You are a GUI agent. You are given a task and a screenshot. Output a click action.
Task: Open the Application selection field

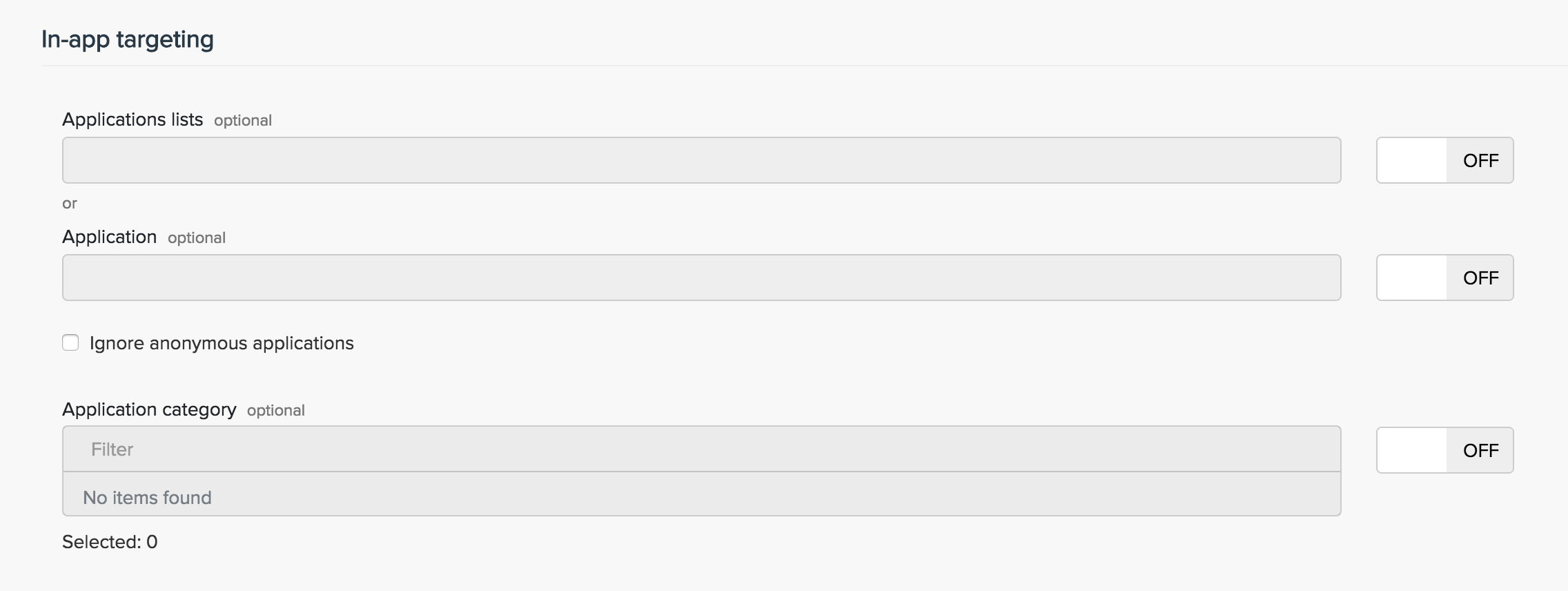[x=701, y=278]
